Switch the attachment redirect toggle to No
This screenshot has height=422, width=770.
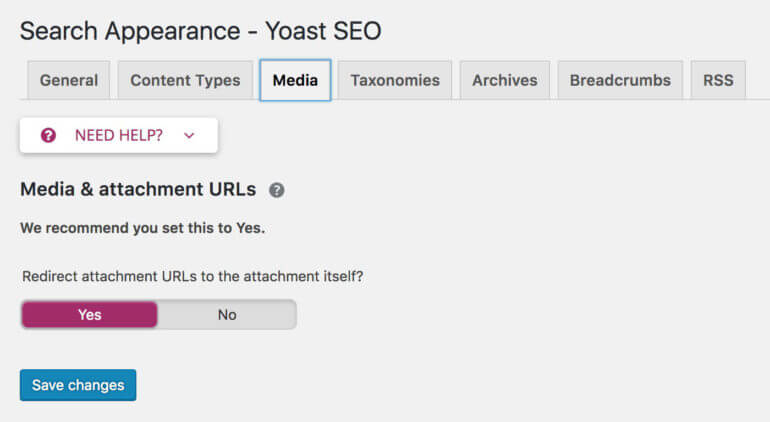click(x=227, y=314)
